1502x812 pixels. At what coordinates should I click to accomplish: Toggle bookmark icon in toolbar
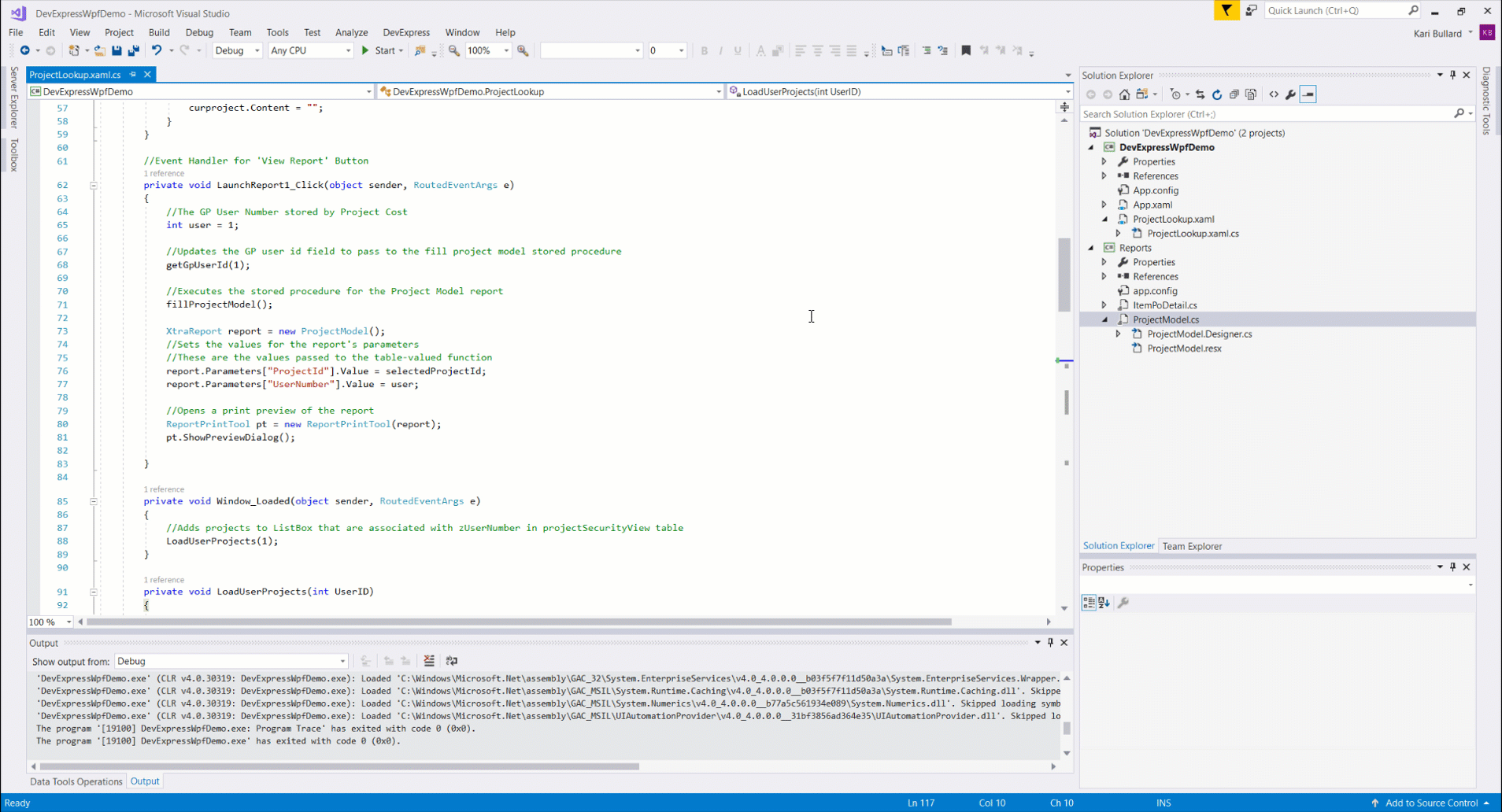966,50
